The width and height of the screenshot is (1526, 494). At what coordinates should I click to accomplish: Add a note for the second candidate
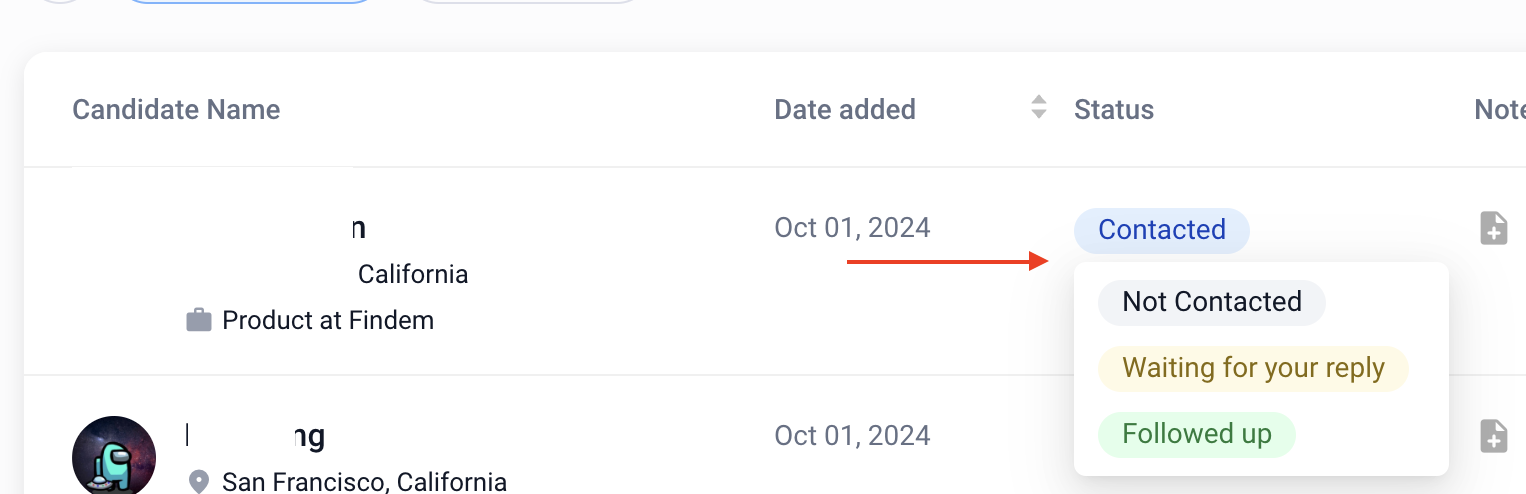(1493, 435)
